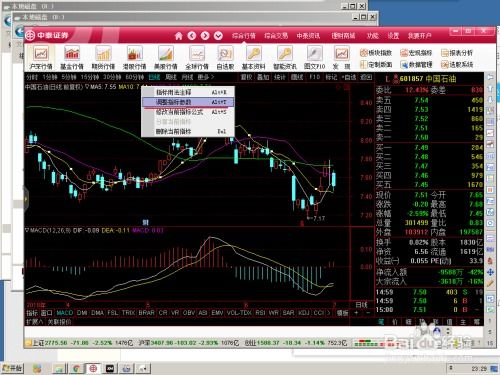The image size is (500, 375).
Task: Click the back arrow navigation icon
Action: (192, 36)
